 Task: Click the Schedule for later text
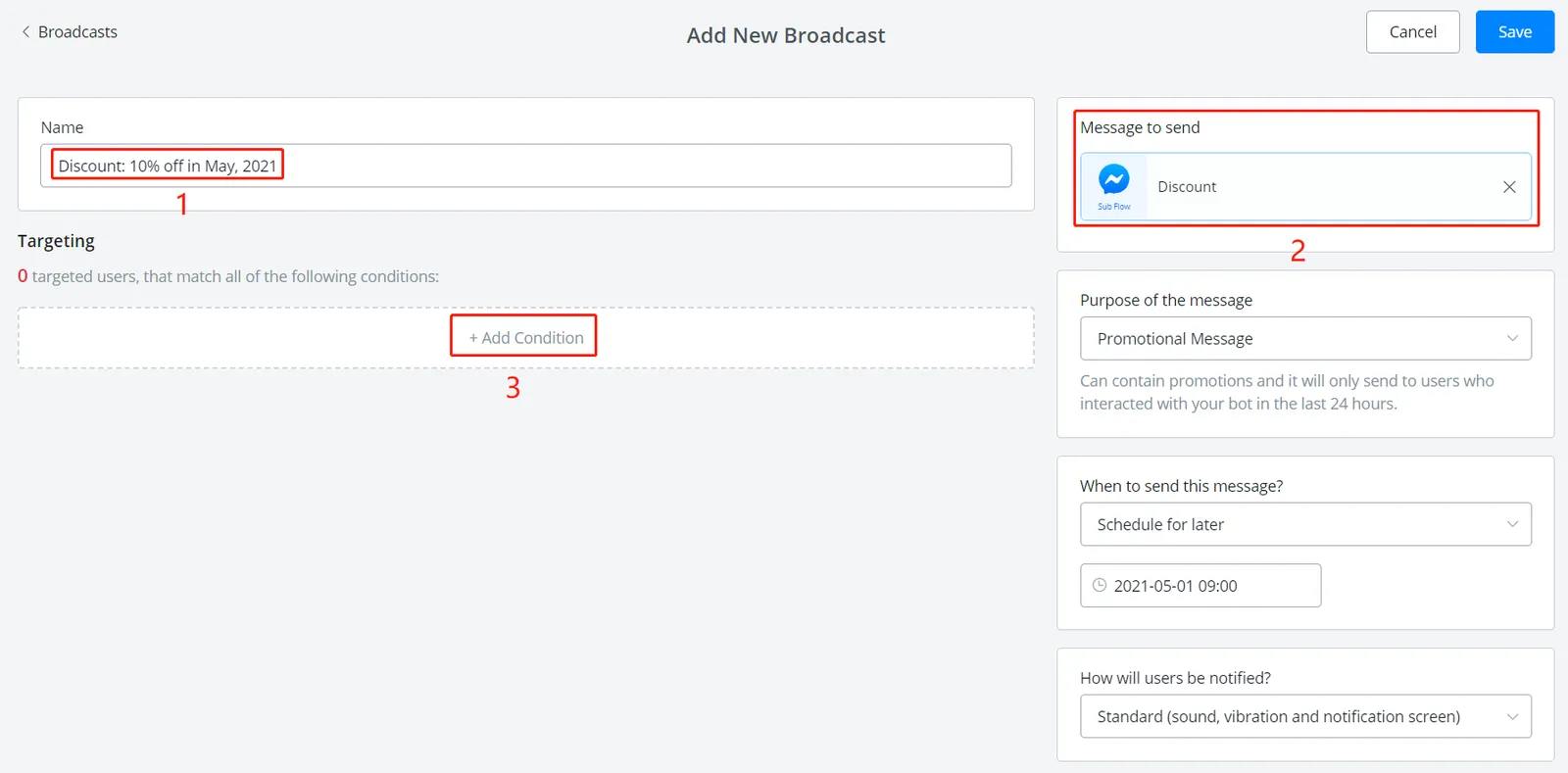(1160, 525)
